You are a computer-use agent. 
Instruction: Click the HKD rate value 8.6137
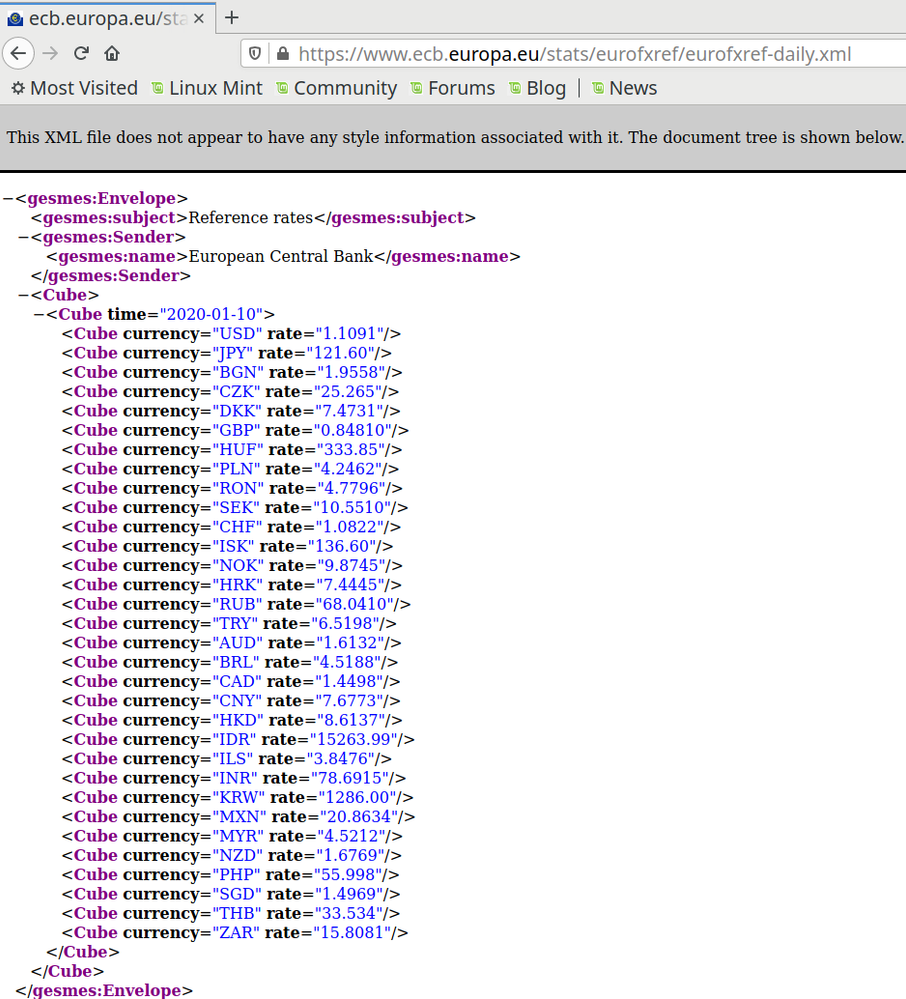click(351, 720)
